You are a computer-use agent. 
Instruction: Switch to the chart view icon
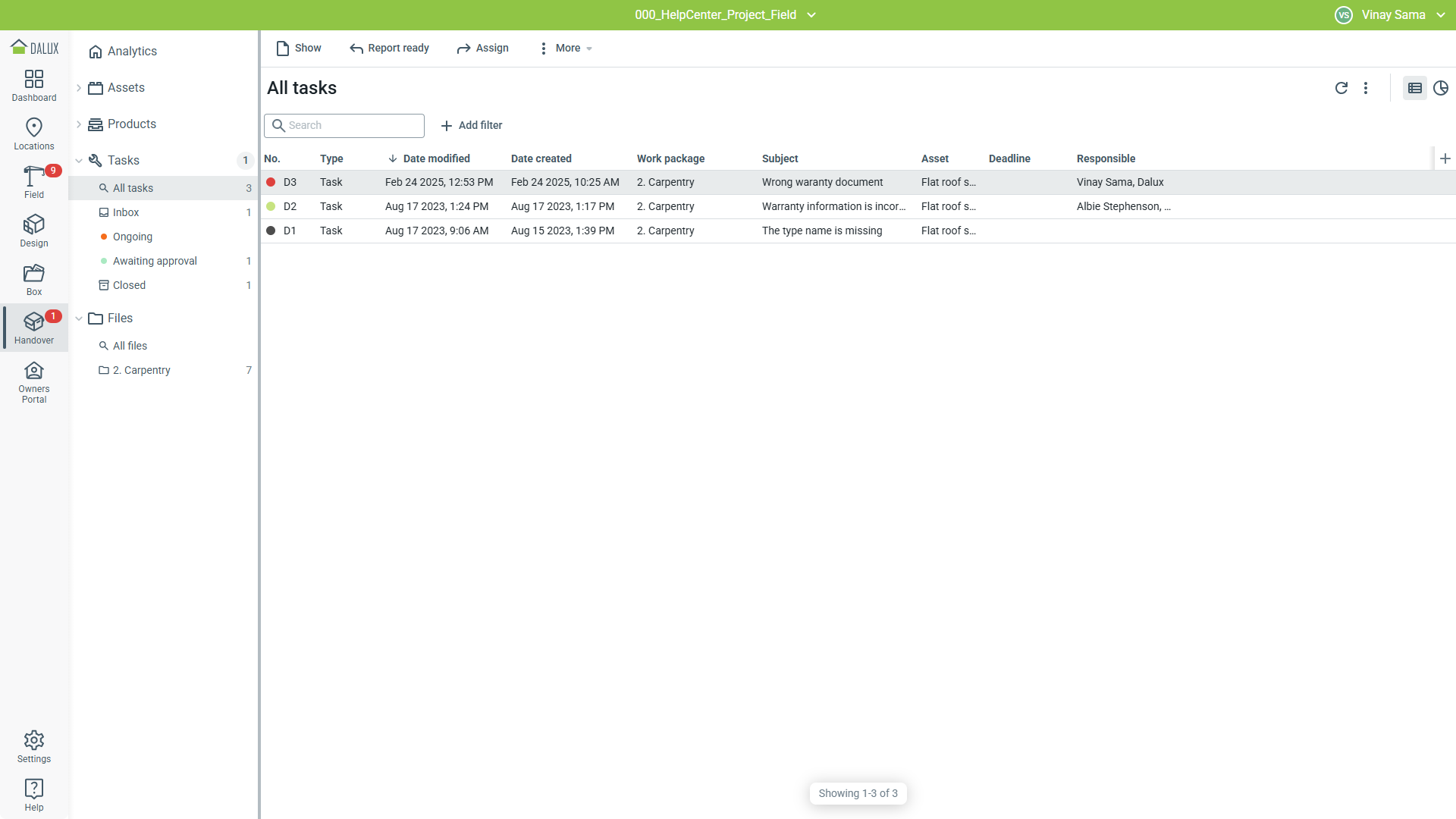(1441, 88)
